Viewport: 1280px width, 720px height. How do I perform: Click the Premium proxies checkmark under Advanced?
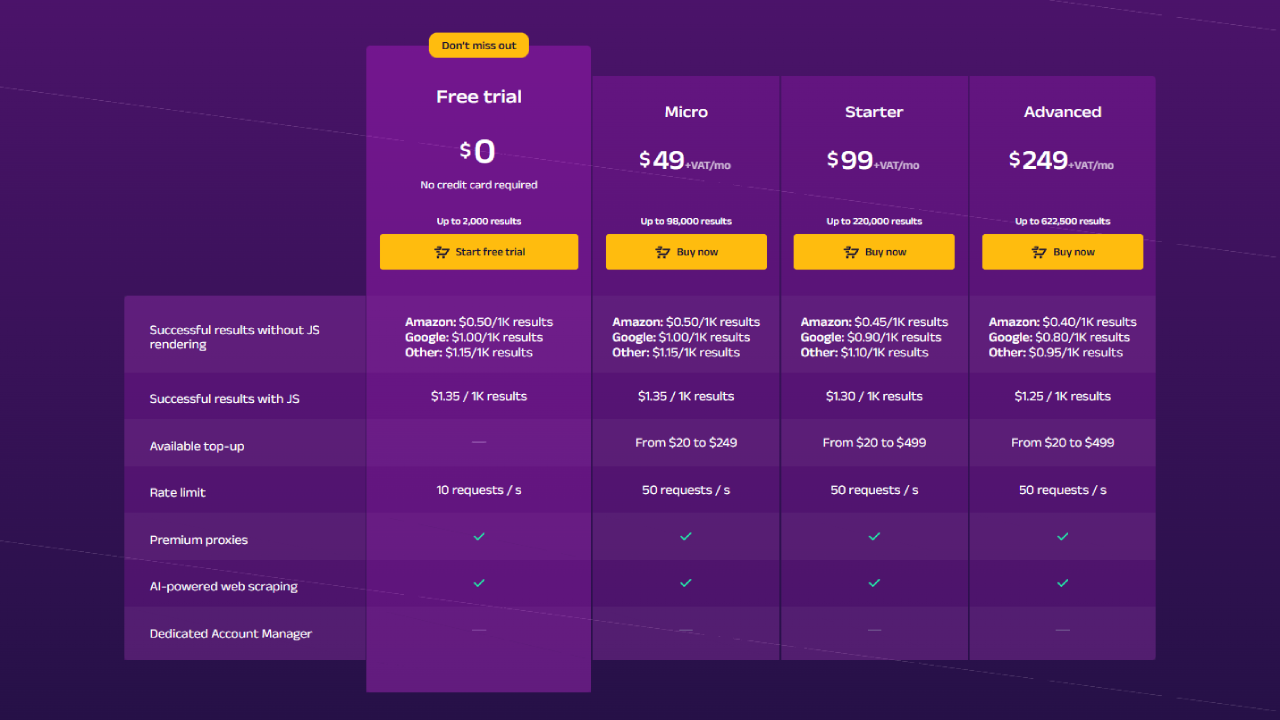pos(1062,537)
